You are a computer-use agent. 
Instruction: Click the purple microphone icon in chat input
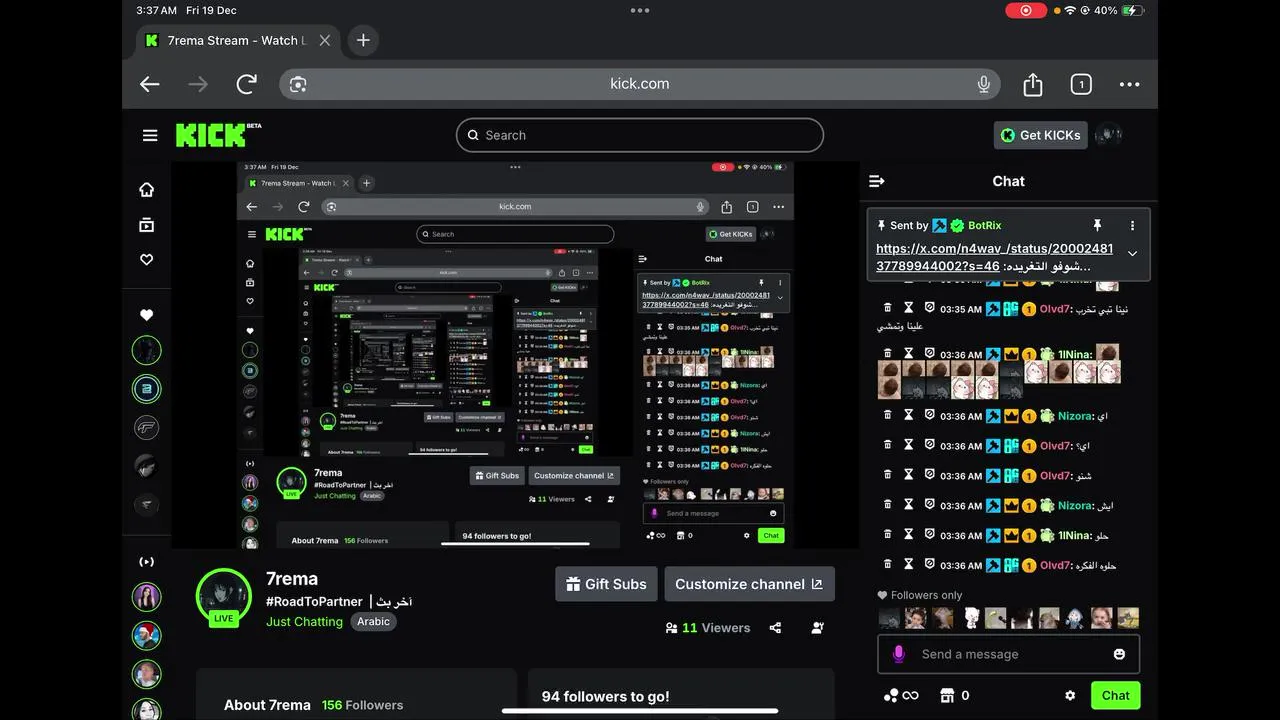(x=898, y=654)
